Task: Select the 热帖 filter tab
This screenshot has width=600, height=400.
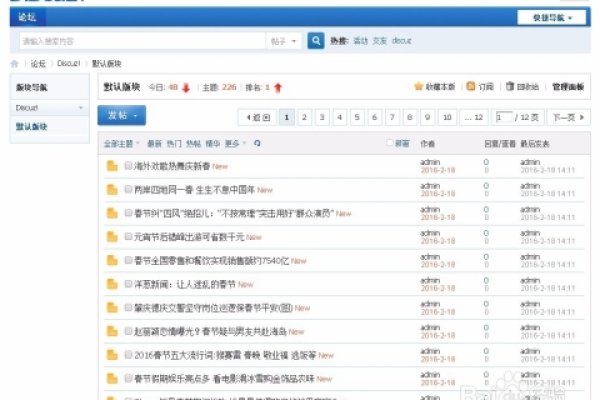Action: pos(193,144)
